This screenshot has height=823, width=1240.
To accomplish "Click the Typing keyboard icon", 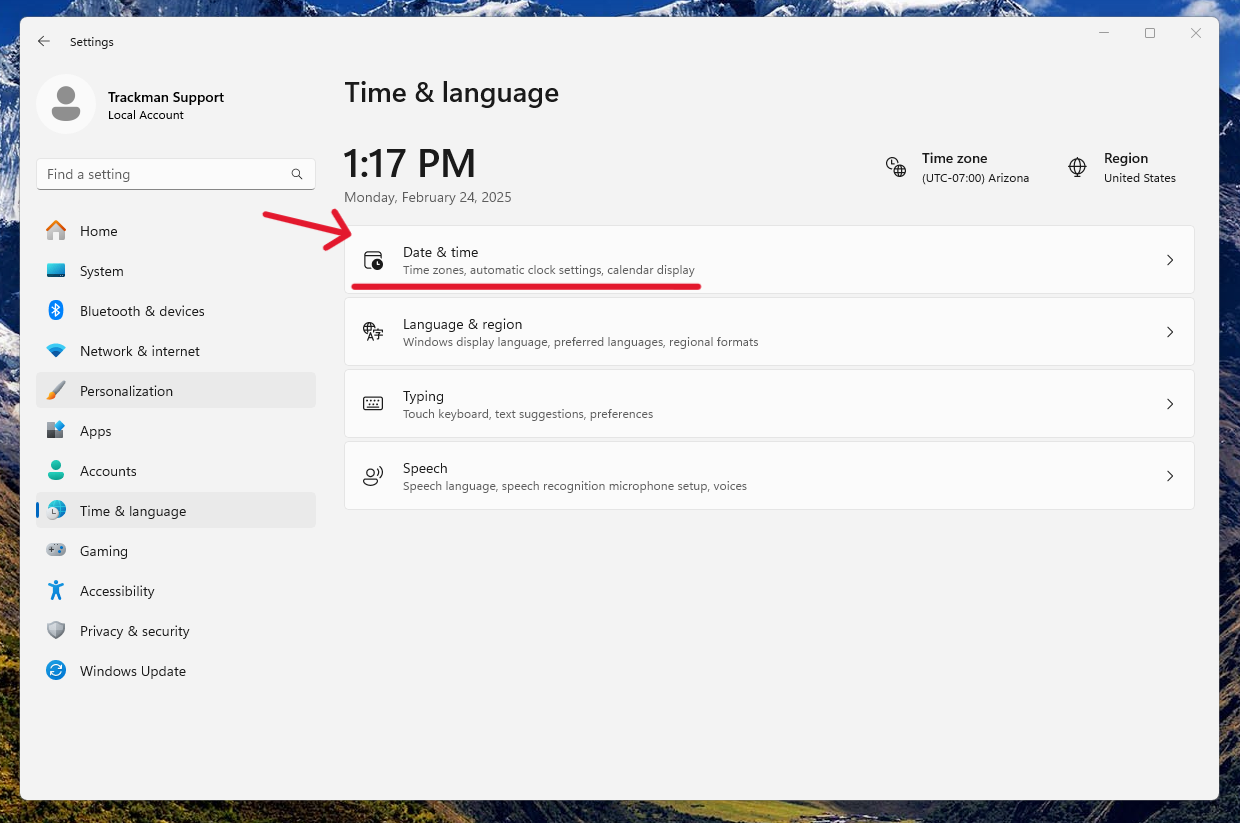I will tap(373, 404).
